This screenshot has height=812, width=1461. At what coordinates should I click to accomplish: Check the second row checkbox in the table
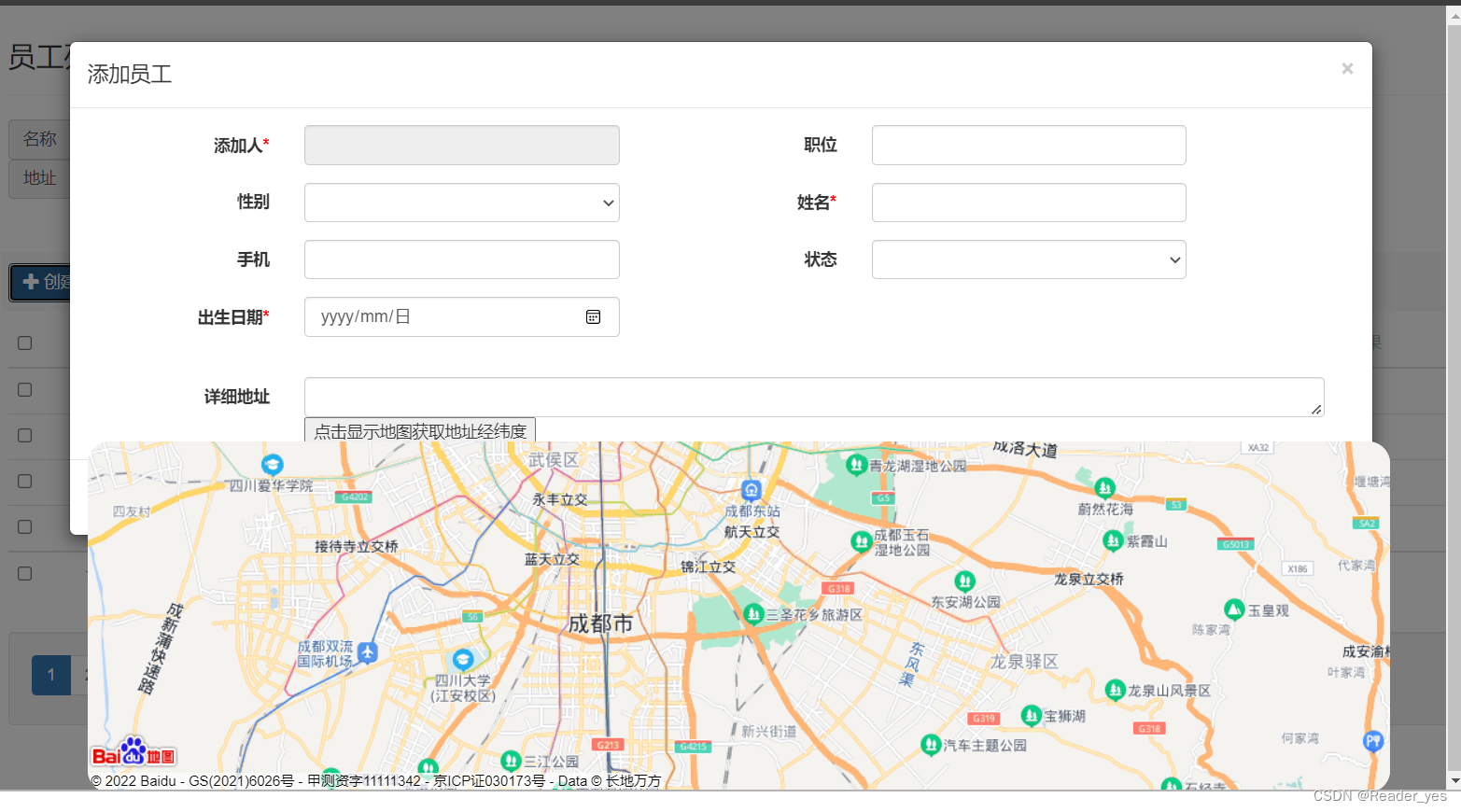25,435
